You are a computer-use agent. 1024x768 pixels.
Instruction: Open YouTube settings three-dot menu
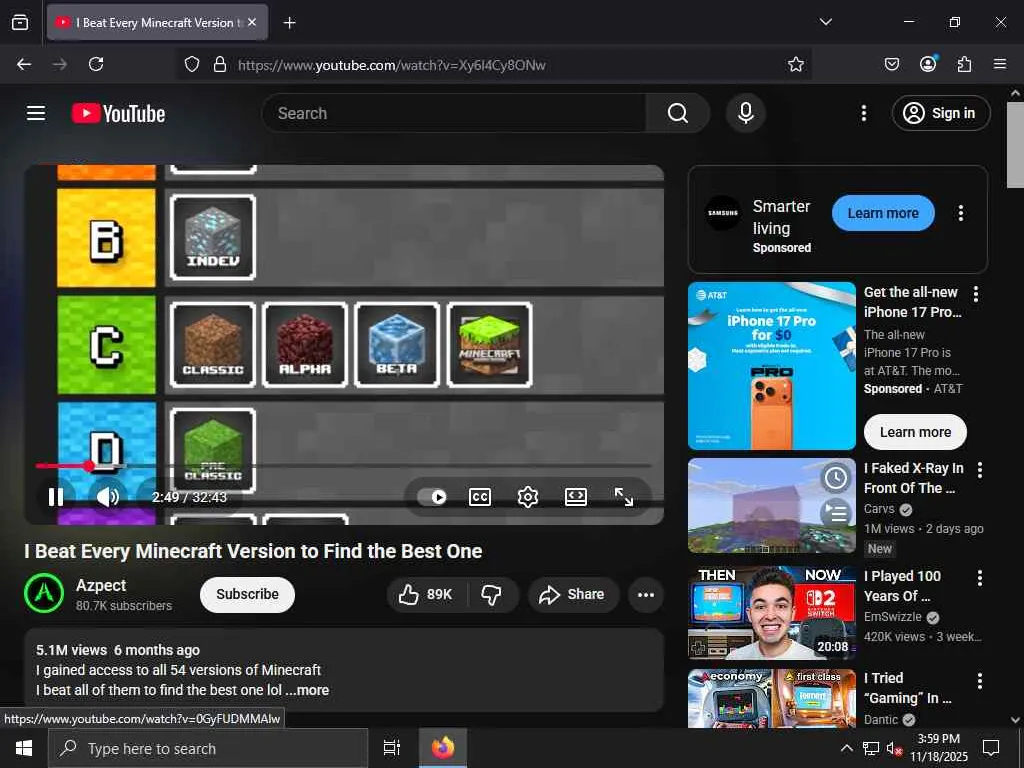tap(863, 113)
